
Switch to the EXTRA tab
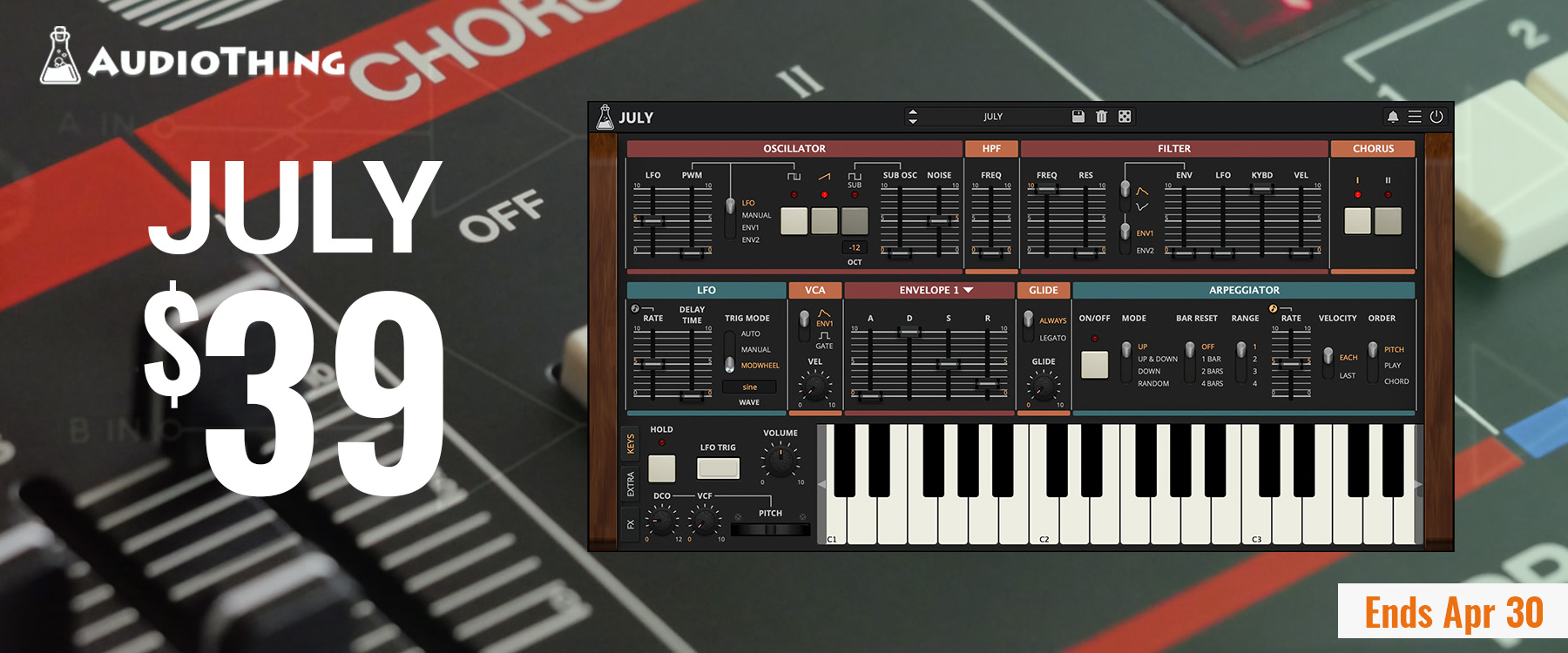coord(631,484)
